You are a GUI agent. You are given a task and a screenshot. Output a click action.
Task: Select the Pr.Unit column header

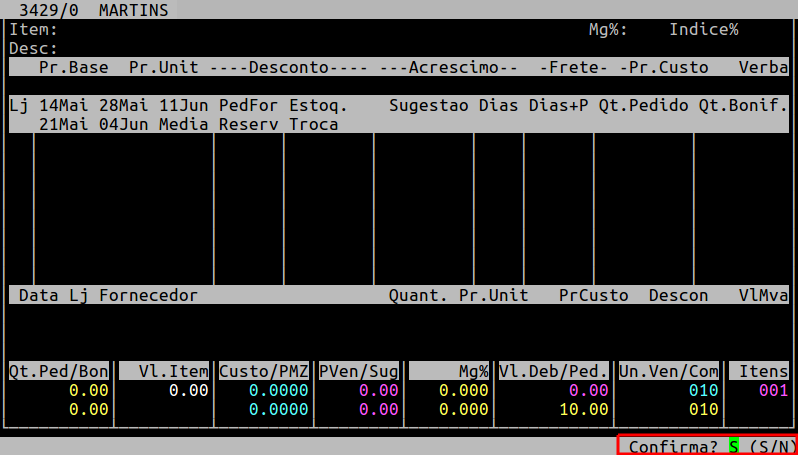[x=164, y=67]
